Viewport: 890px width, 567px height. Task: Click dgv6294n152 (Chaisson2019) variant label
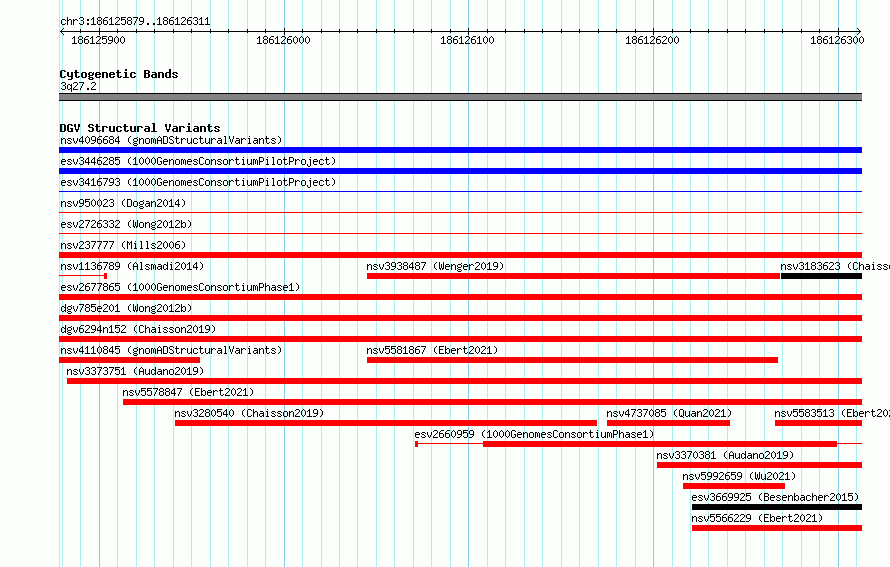tap(138, 329)
